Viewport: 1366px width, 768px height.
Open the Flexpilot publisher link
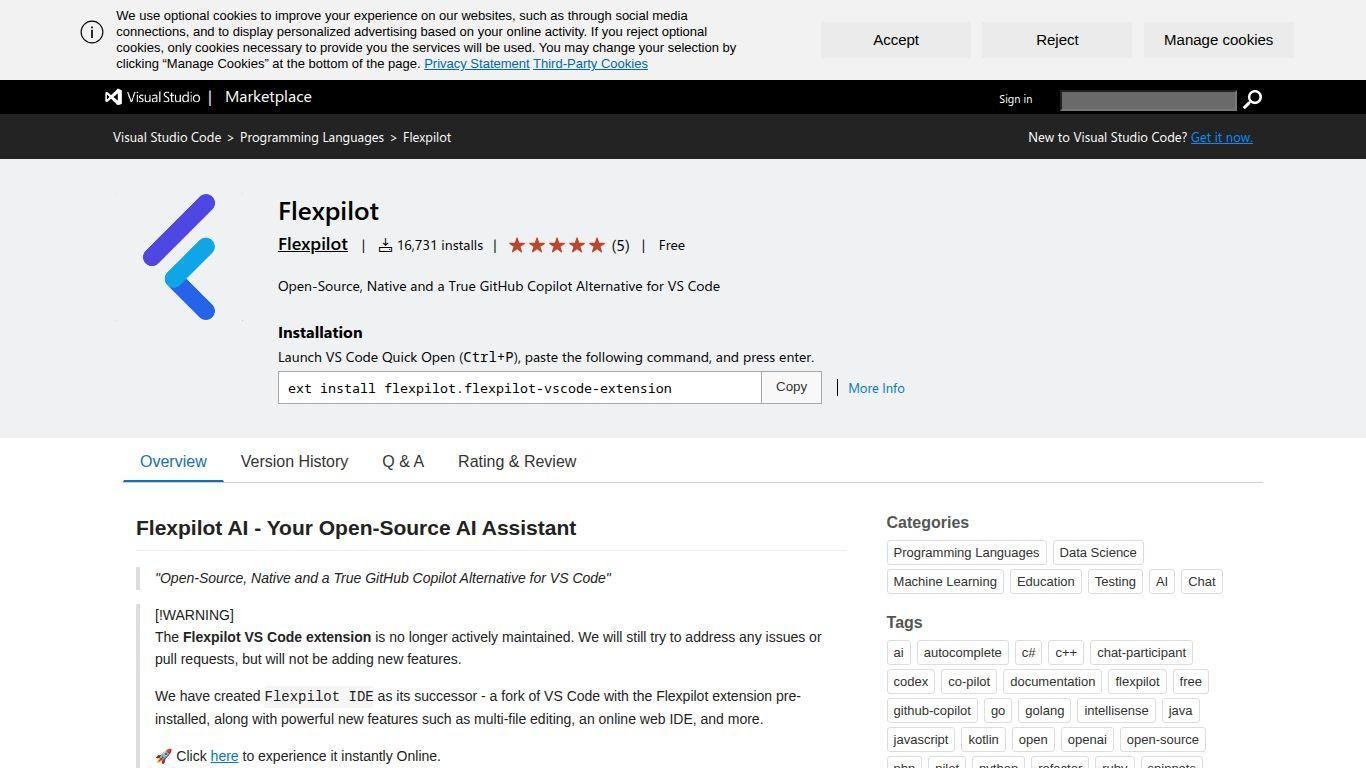(x=313, y=245)
